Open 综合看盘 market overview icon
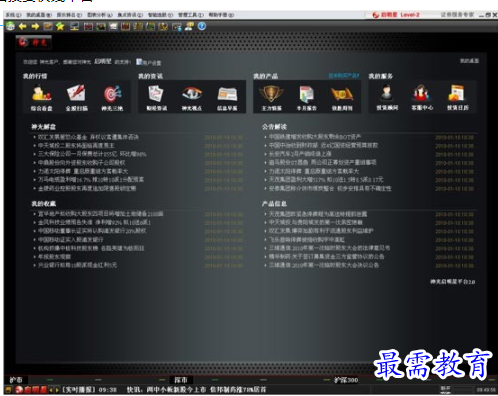 (x=41, y=98)
